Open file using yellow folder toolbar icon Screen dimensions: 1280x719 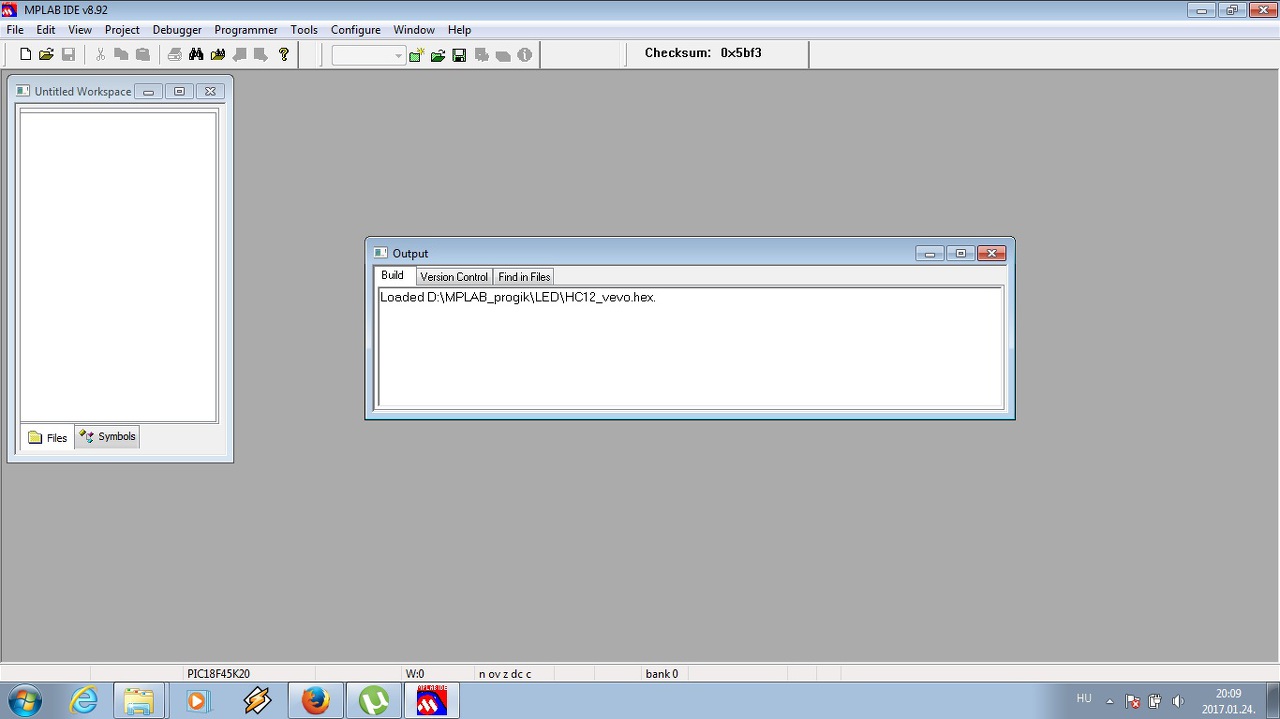point(46,55)
